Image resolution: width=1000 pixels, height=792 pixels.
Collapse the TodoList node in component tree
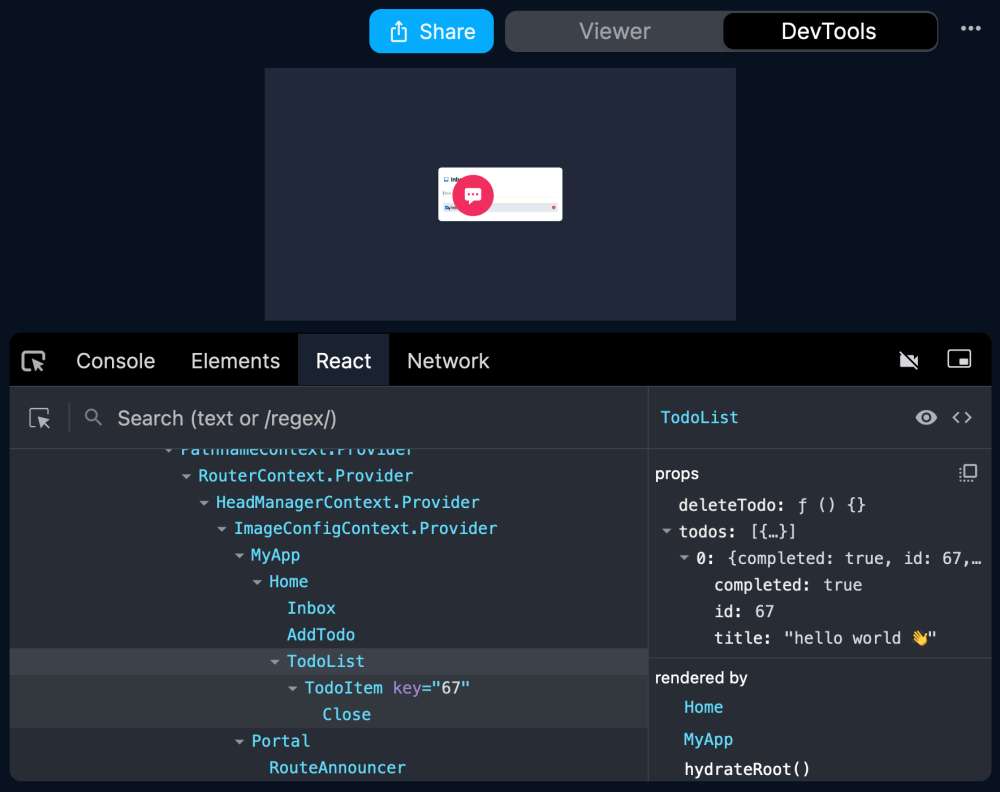[x=275, y=661]
